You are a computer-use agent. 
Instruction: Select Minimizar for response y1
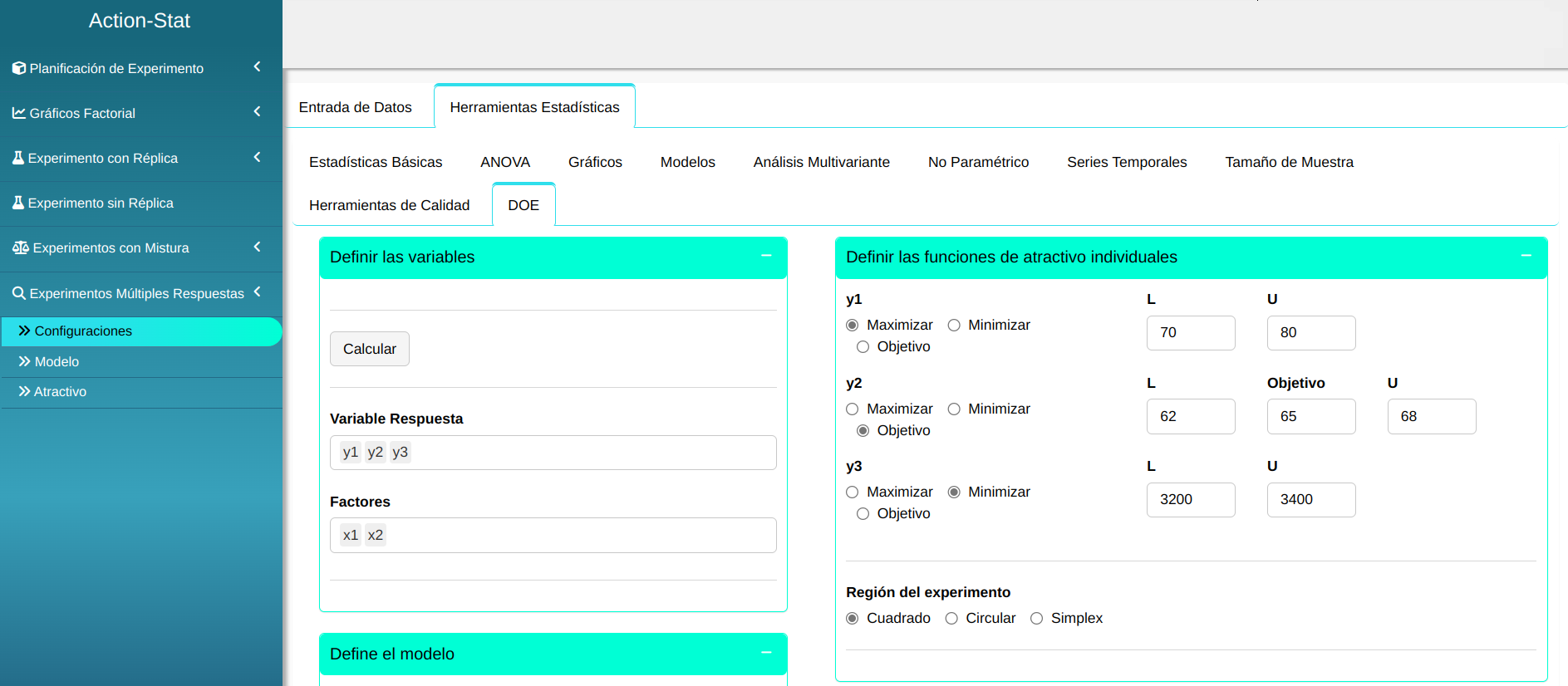954,326
